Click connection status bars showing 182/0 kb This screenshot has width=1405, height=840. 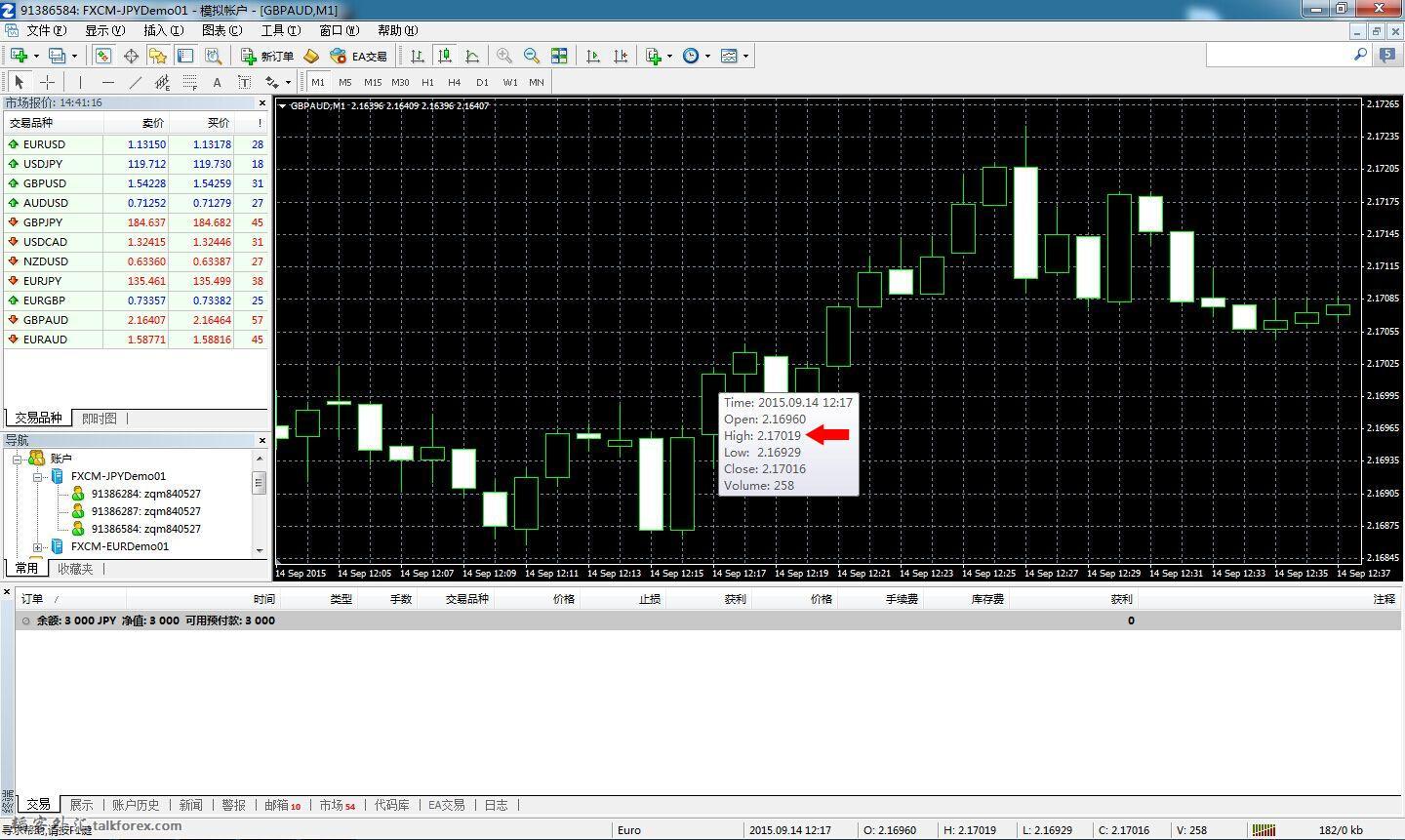tap(1264, 830)
